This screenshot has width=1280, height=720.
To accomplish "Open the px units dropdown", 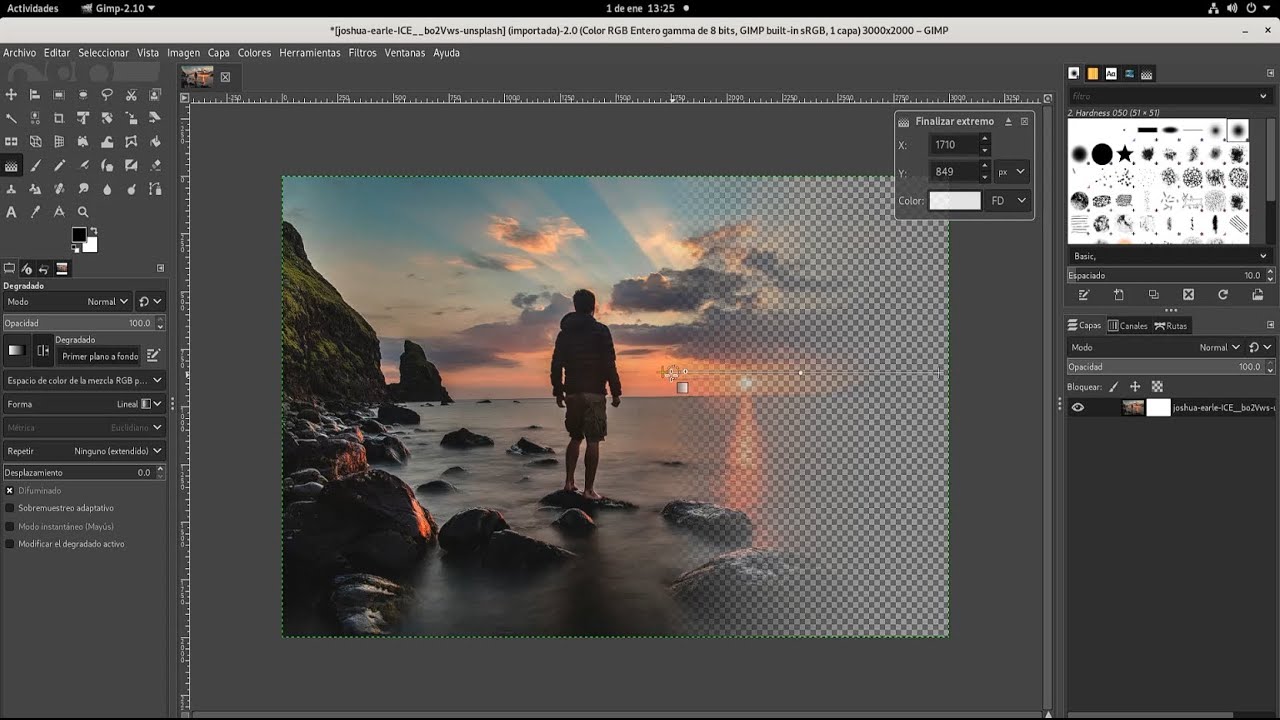I will pyautogui.click(x=1012, y=172).
